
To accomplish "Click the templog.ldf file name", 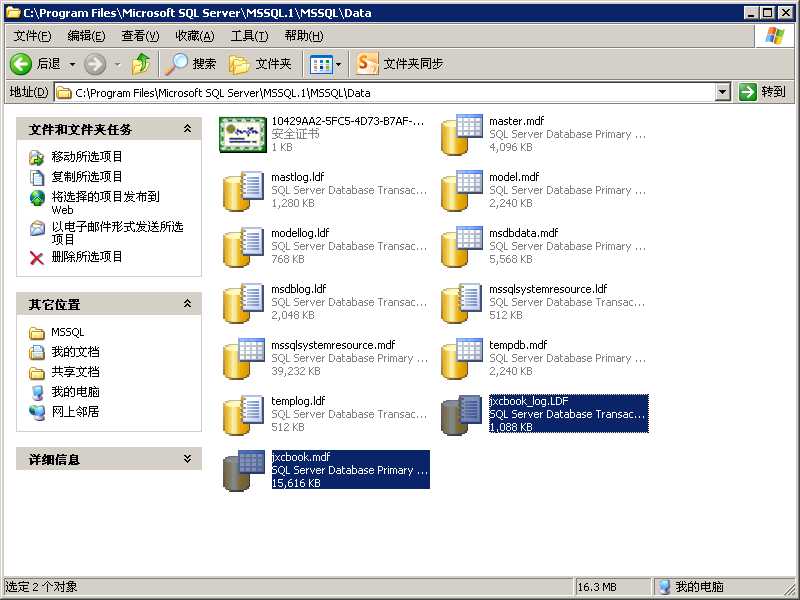I will (x=298, y=401).
